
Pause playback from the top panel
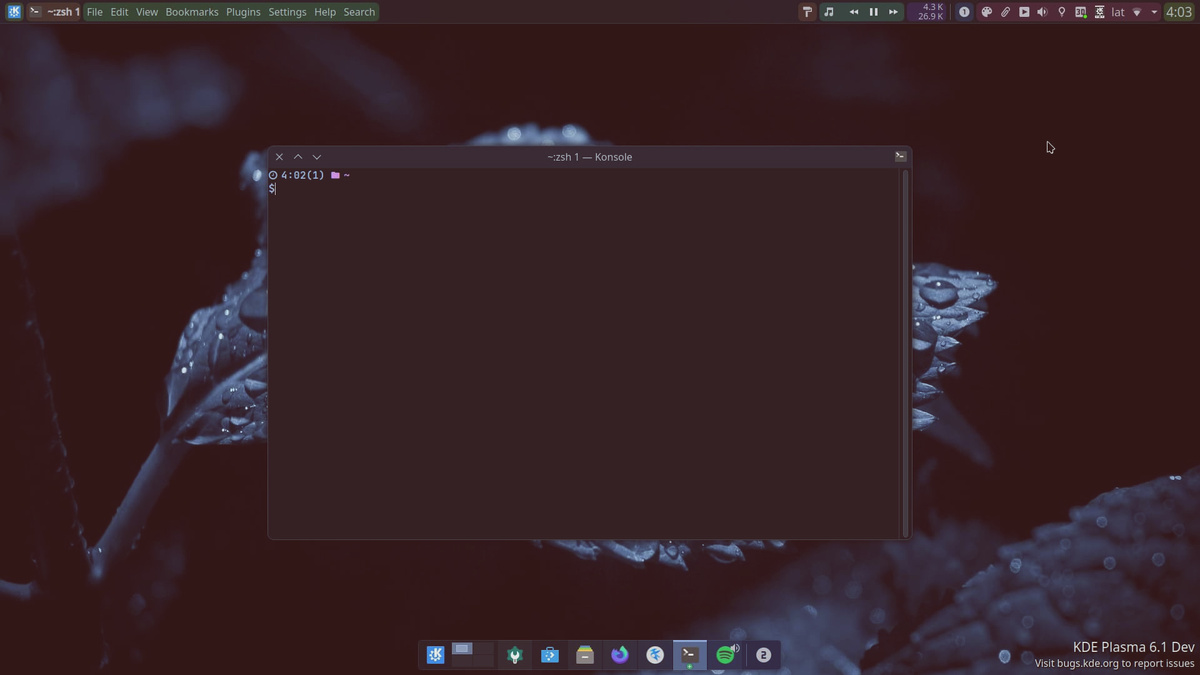coord(873,12)
